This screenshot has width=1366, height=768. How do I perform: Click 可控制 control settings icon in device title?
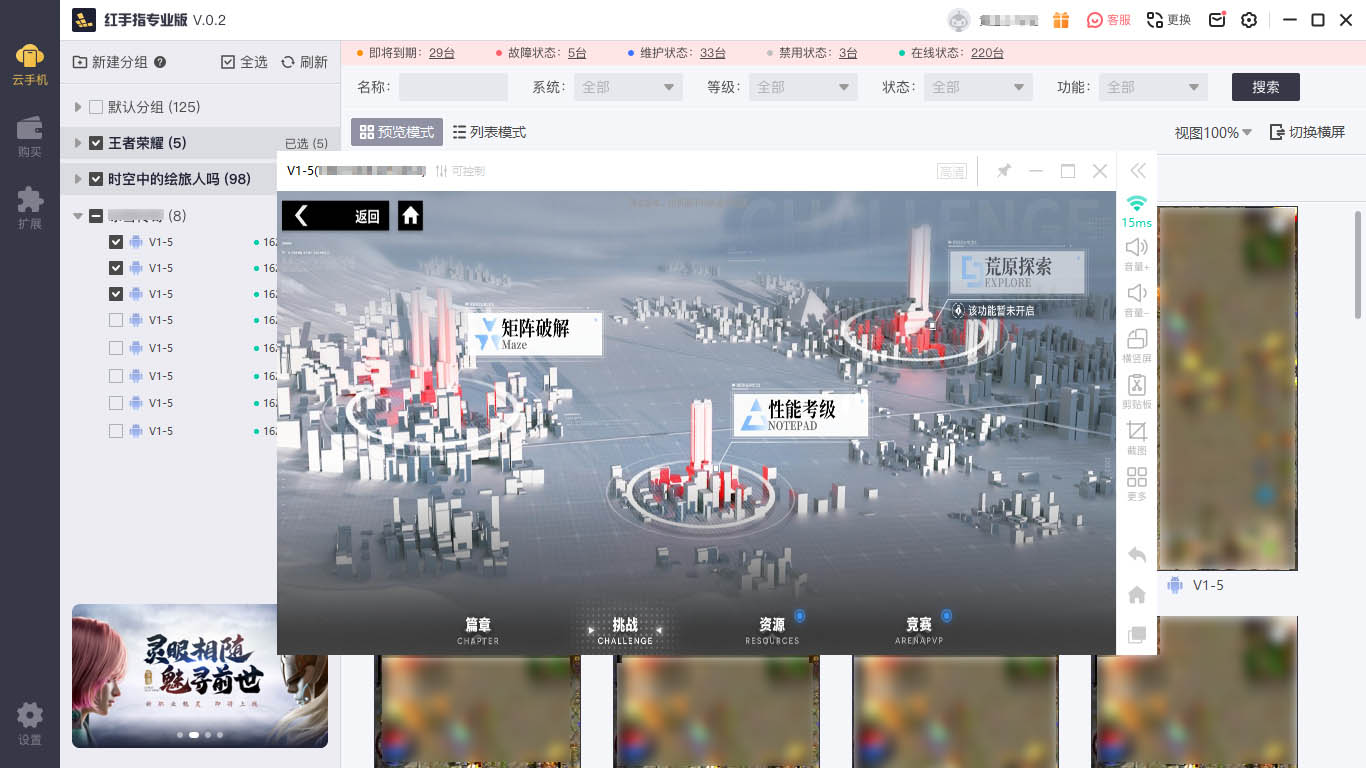point(442,171)
